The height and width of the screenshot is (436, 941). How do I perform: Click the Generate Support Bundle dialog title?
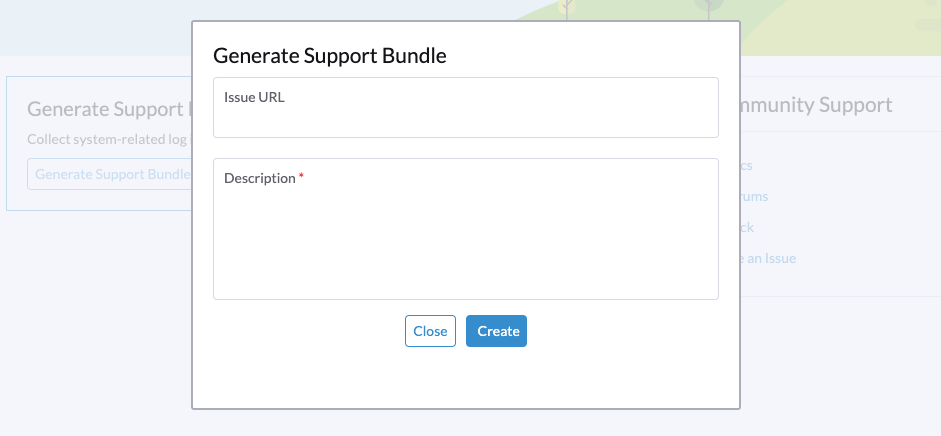(330, 56)
